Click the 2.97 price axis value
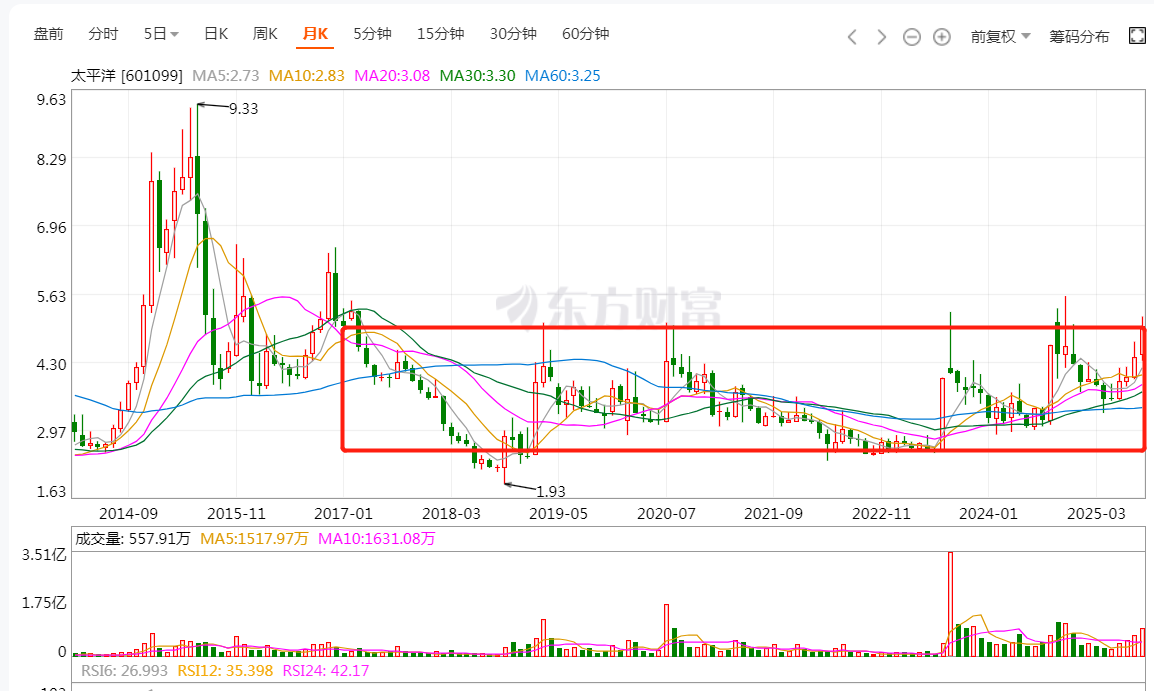The image size is (1154, 691). tap(52, 432)
